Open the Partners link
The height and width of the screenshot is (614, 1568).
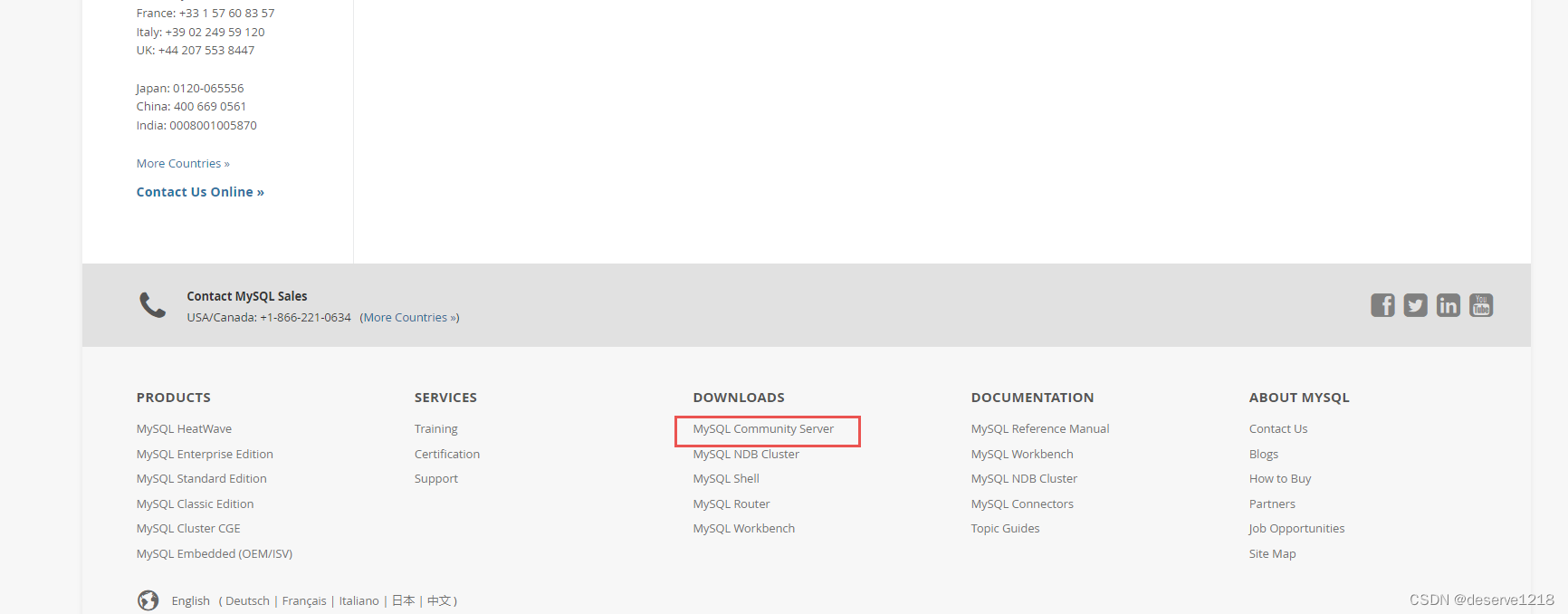(x=1272, y=504)
